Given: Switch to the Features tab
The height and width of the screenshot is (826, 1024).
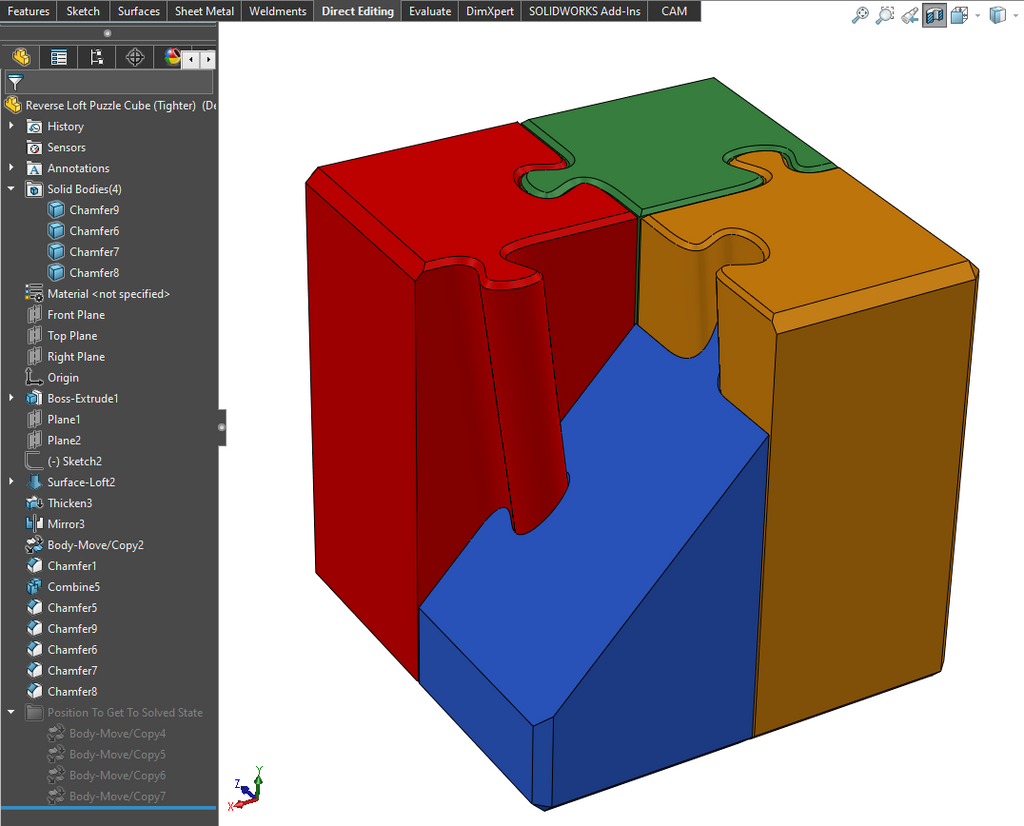Looking at the screenshot, I should tap(29, 11).
